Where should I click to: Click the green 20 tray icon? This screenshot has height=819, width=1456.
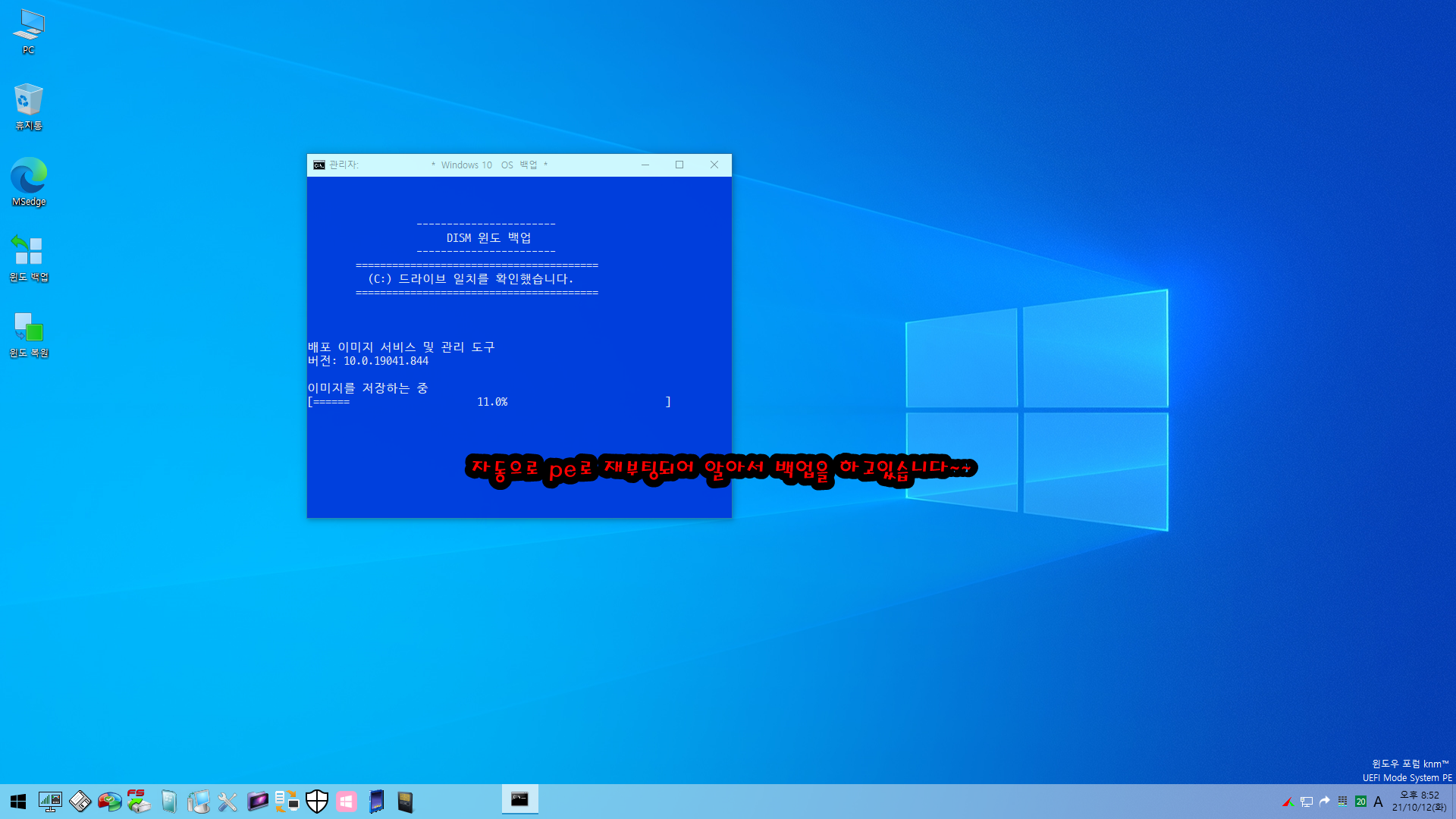(1360, 802)
